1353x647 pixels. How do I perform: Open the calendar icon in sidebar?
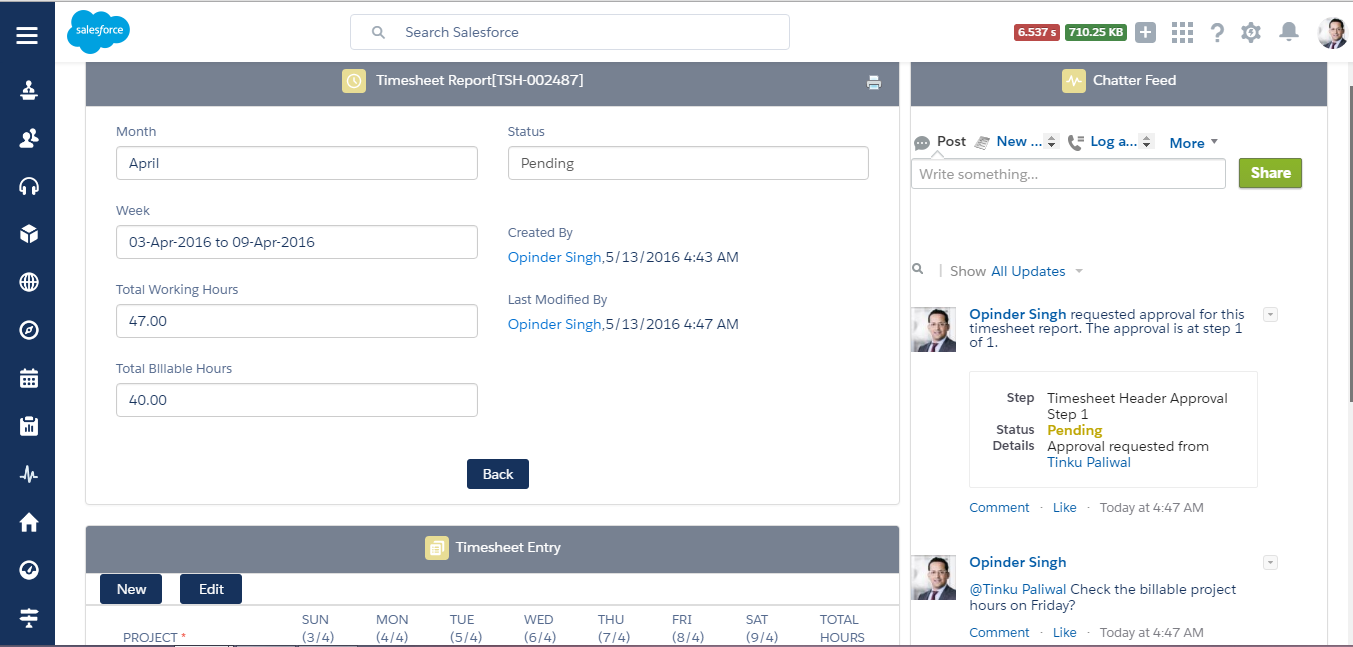pos(29,378)
